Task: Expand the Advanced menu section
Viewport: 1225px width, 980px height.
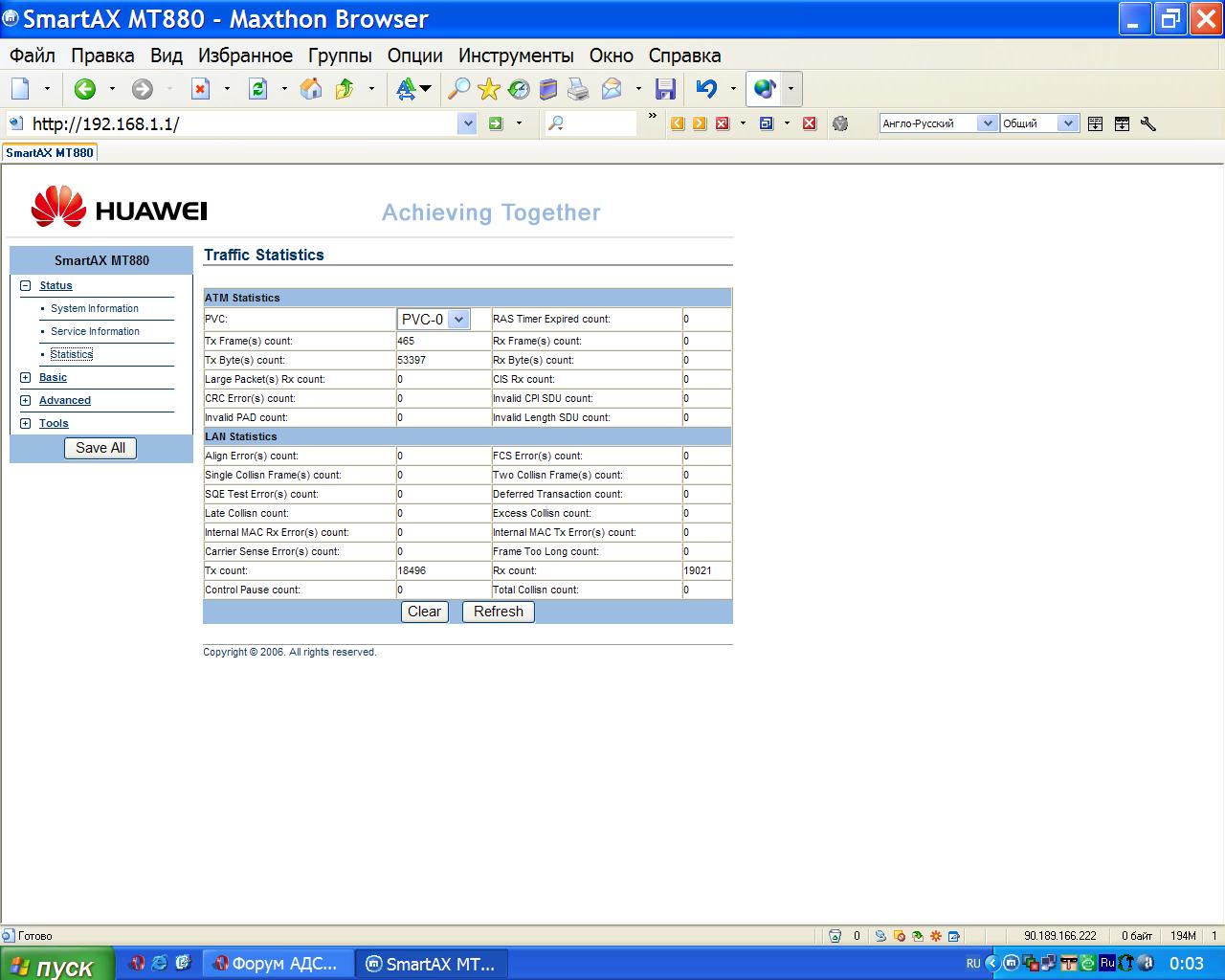Action: click(x=26, y=400)
